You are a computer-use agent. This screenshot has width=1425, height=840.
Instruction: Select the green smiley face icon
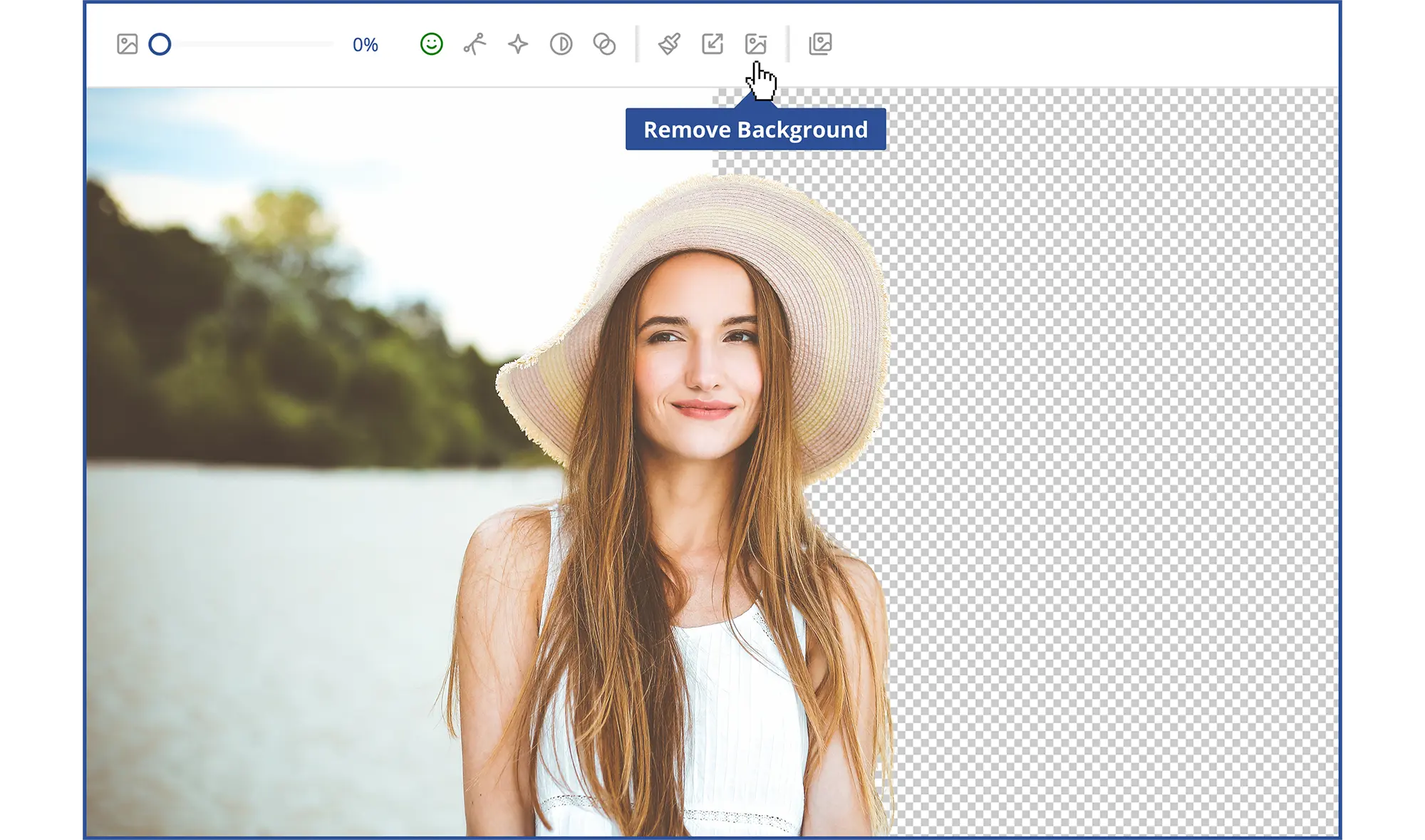[x=431, y=44]
